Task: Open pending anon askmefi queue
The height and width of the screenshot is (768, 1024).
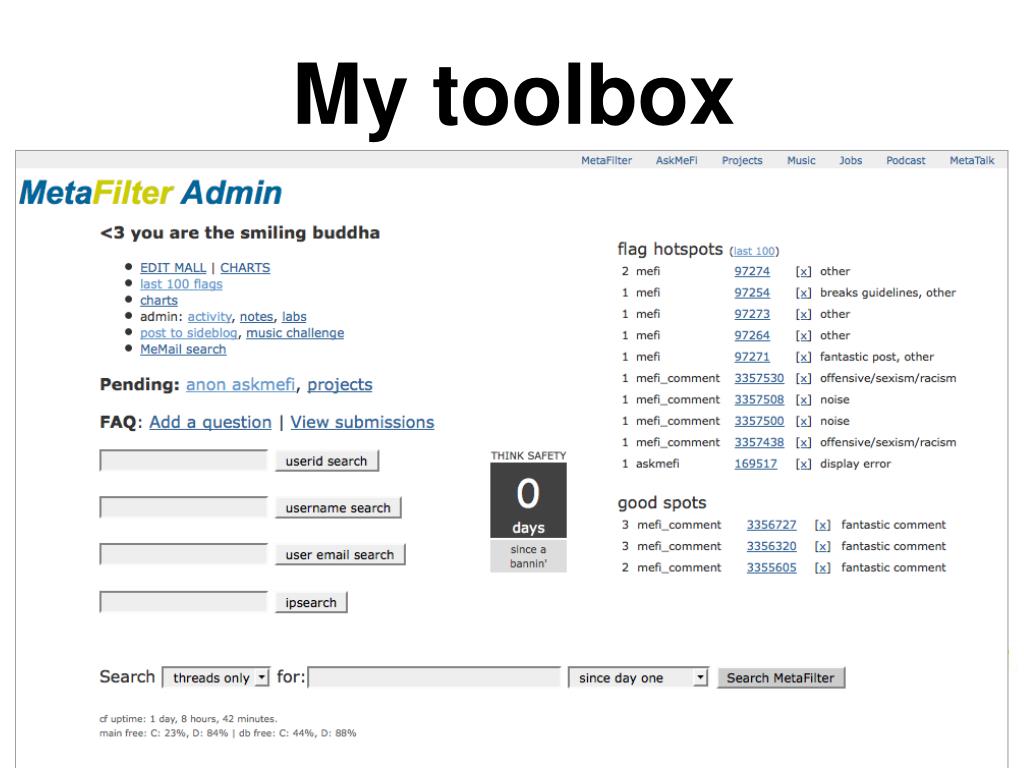Action: [240, 385]
